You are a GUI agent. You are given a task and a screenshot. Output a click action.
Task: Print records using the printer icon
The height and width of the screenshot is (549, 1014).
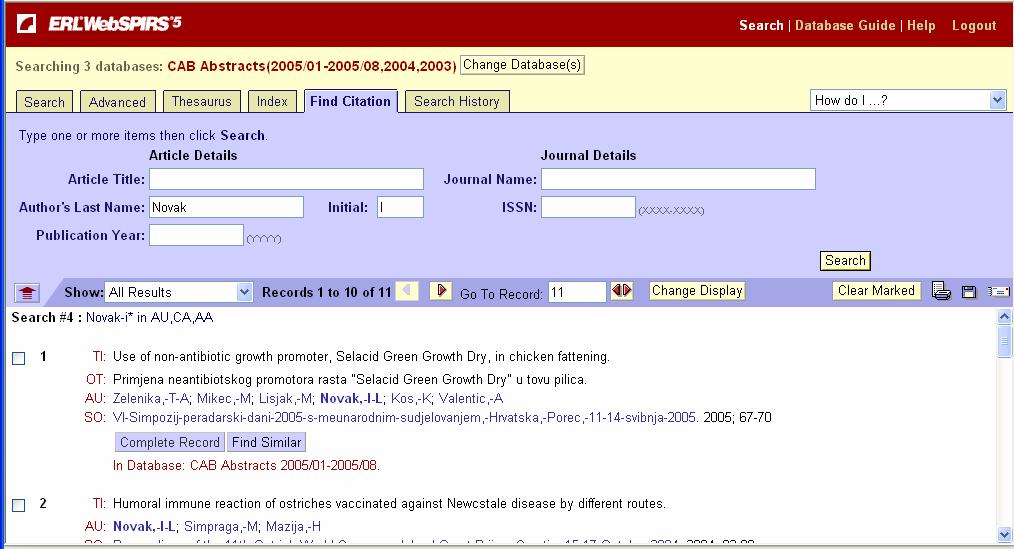click(x=942, y=292)
